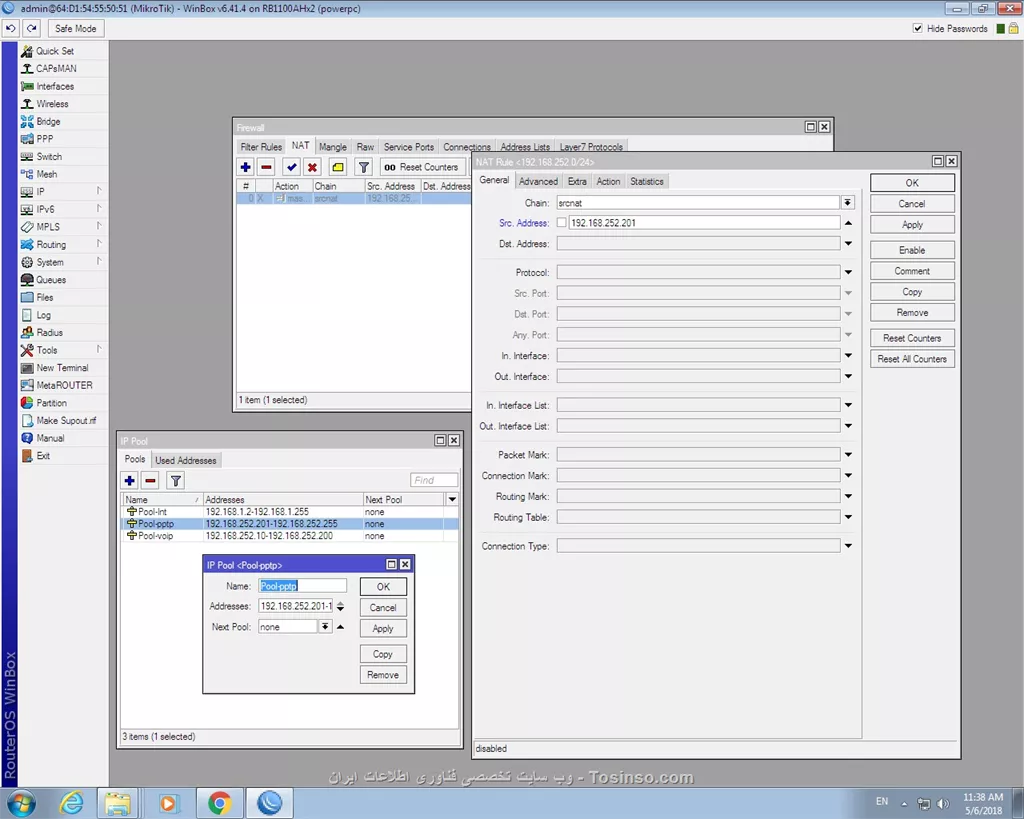Open the Used Addresses tab in IP Pool
The height and width of the screenshot is (819, 1024).
[185, 460]
